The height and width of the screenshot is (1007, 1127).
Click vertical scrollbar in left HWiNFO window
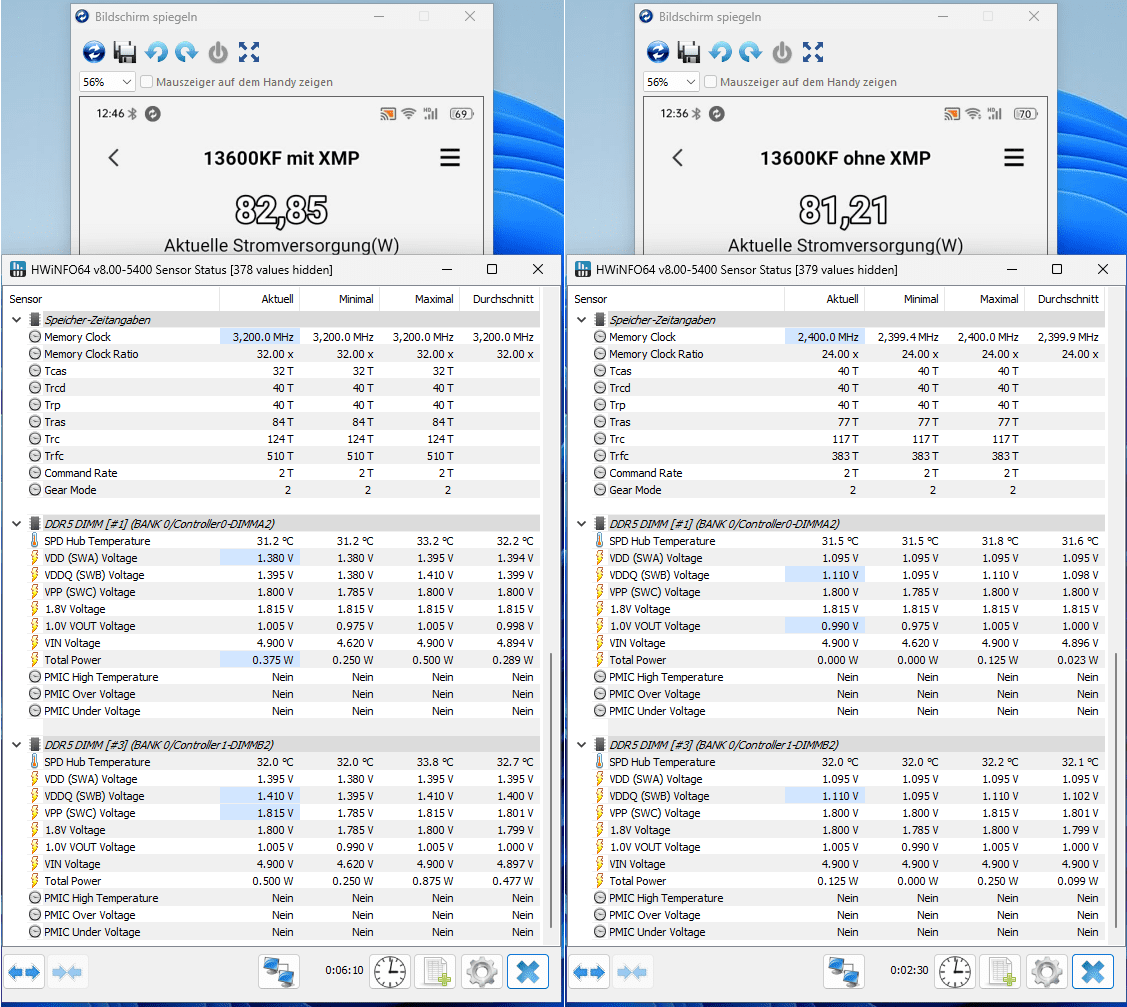tap(551, 791)
